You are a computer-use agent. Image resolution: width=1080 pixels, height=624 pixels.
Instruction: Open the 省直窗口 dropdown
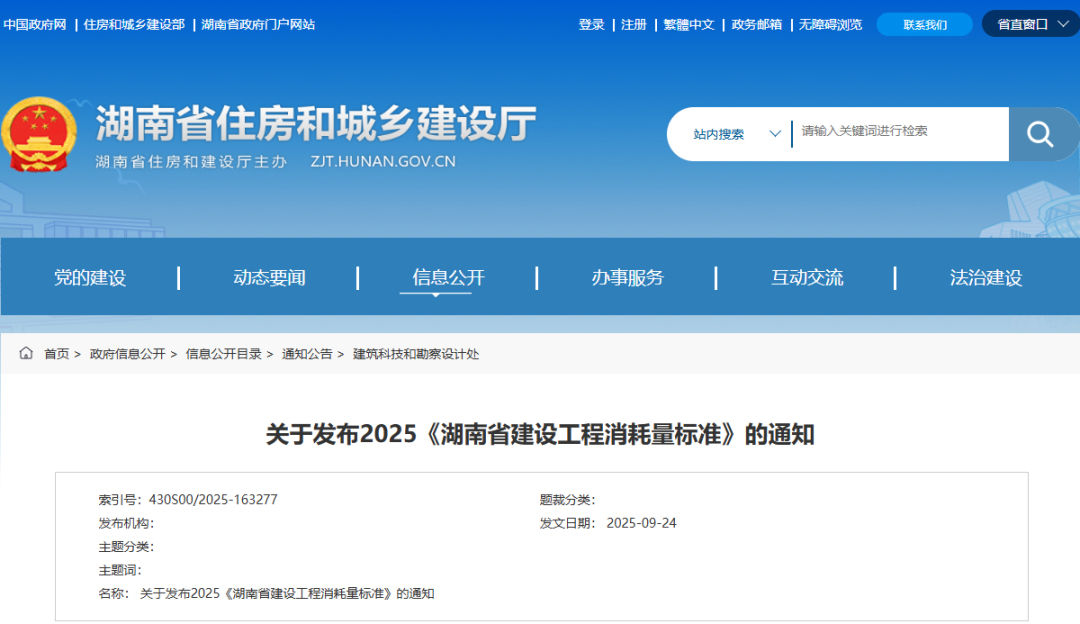(1030, 24)
